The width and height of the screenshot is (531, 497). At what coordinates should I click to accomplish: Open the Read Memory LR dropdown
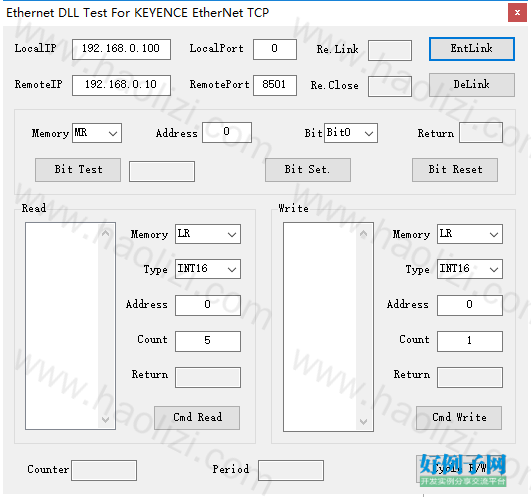point(208,234)
